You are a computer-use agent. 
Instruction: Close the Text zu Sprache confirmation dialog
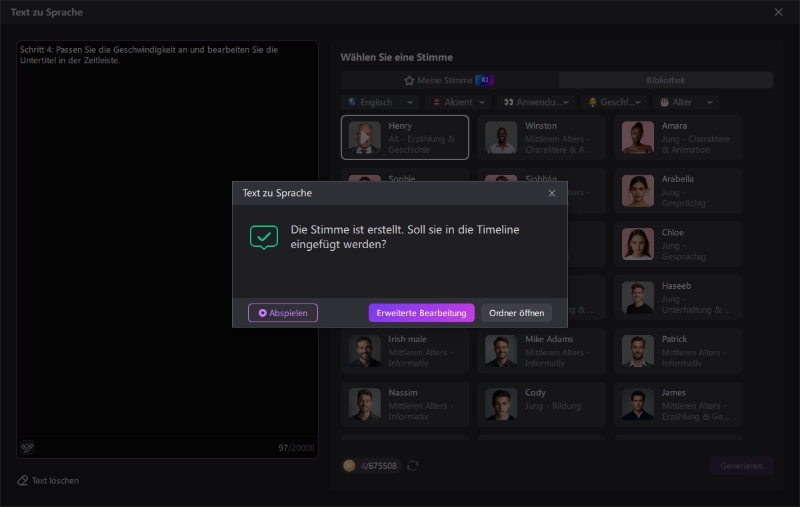point(551,193)
